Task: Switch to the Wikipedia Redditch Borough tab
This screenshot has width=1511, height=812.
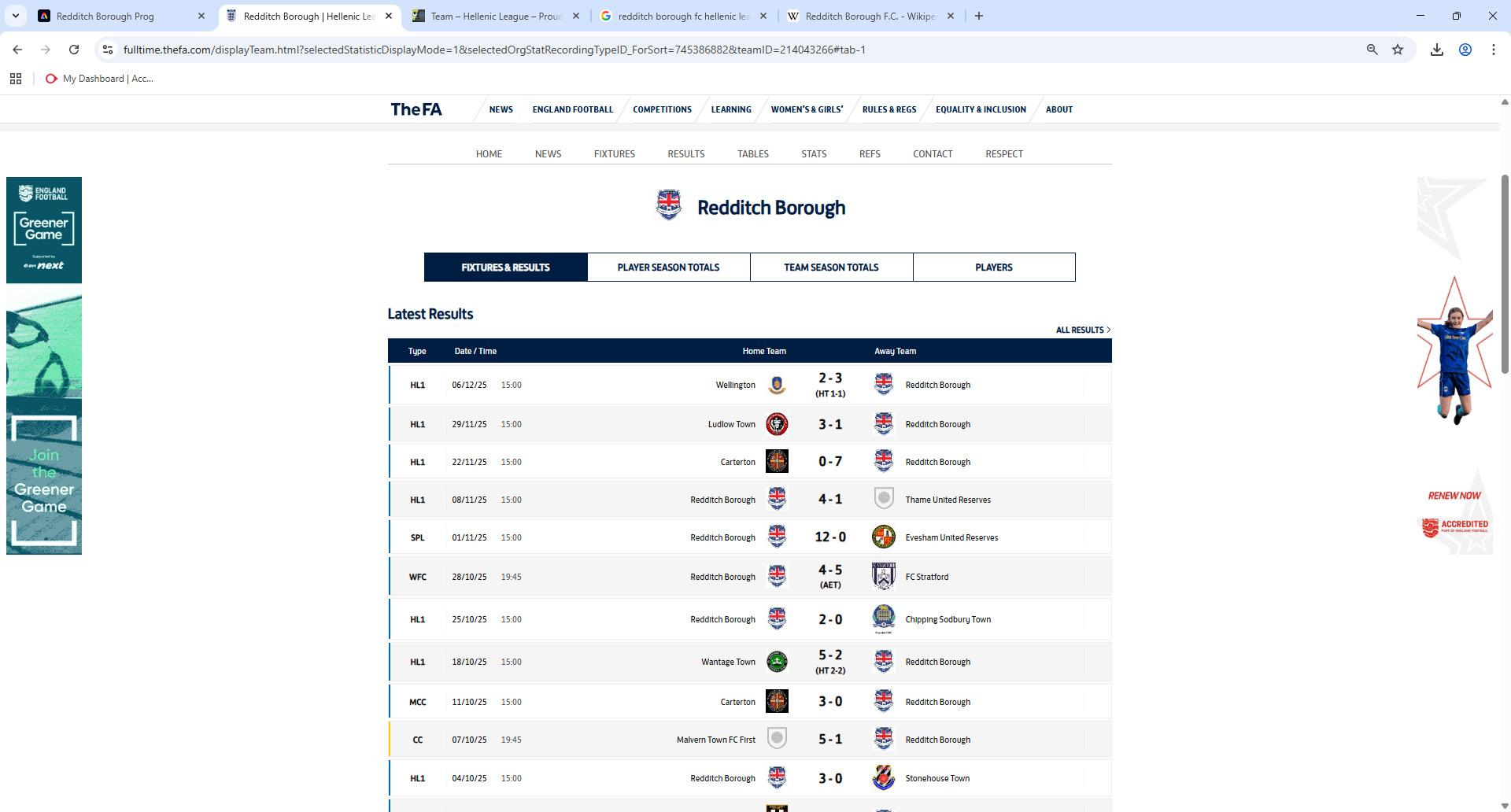Action: 870,16
